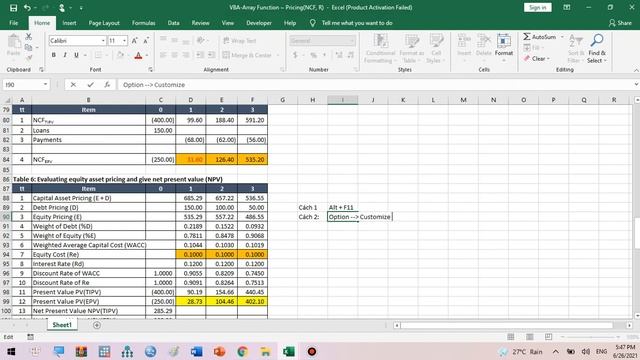The image size is (640, 360).
Task: Save the workbook via Quick Access icon
Action: (13, 8)
